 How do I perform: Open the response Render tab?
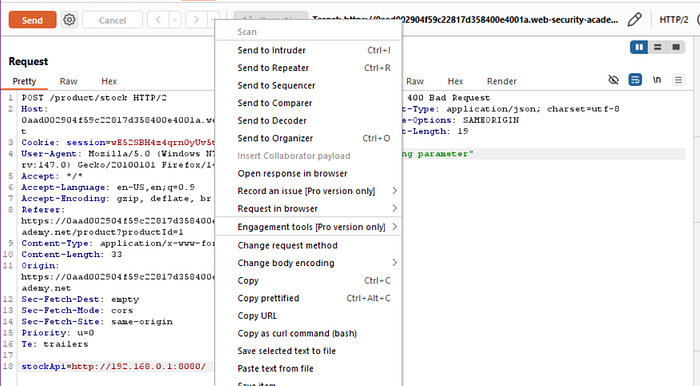coord(502,81)
